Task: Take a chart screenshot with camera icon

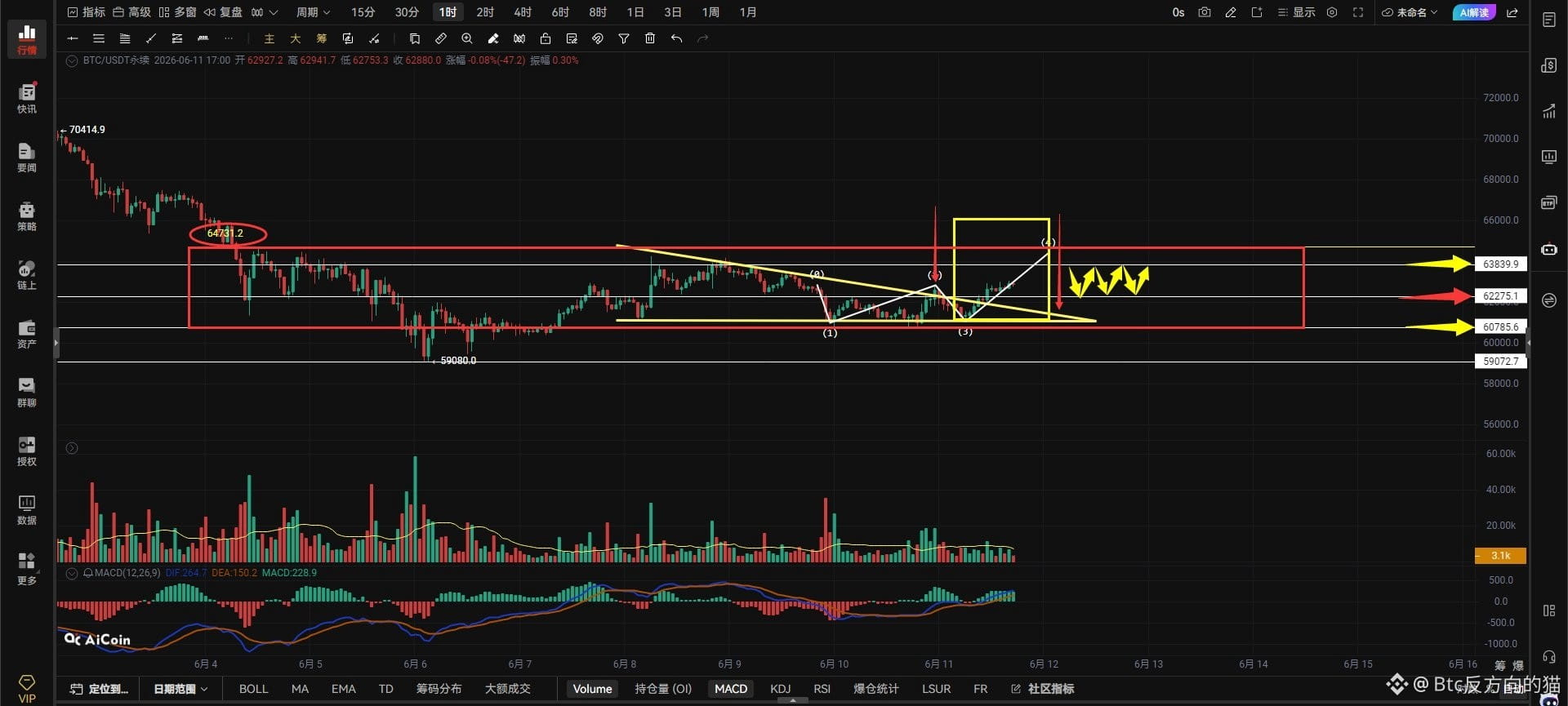Action: (1205, 12)
